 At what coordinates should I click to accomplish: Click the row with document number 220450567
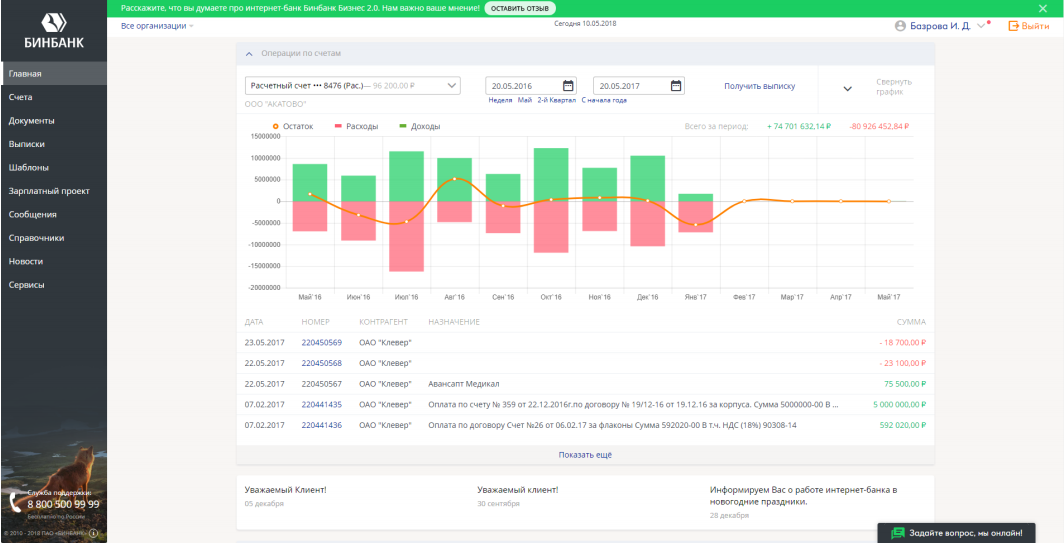[585, 384]
